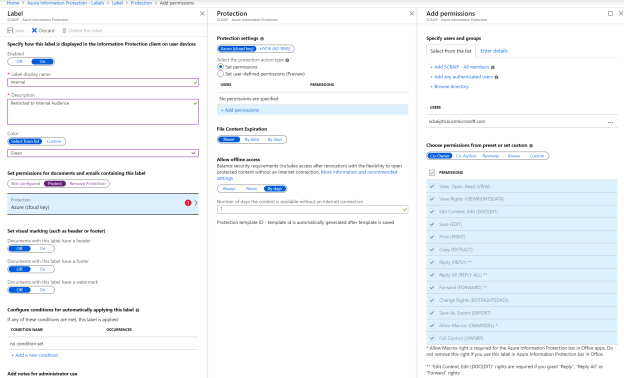624x378 pixels.
Task: Set offline access to By days
Action: tap(275, 189)
